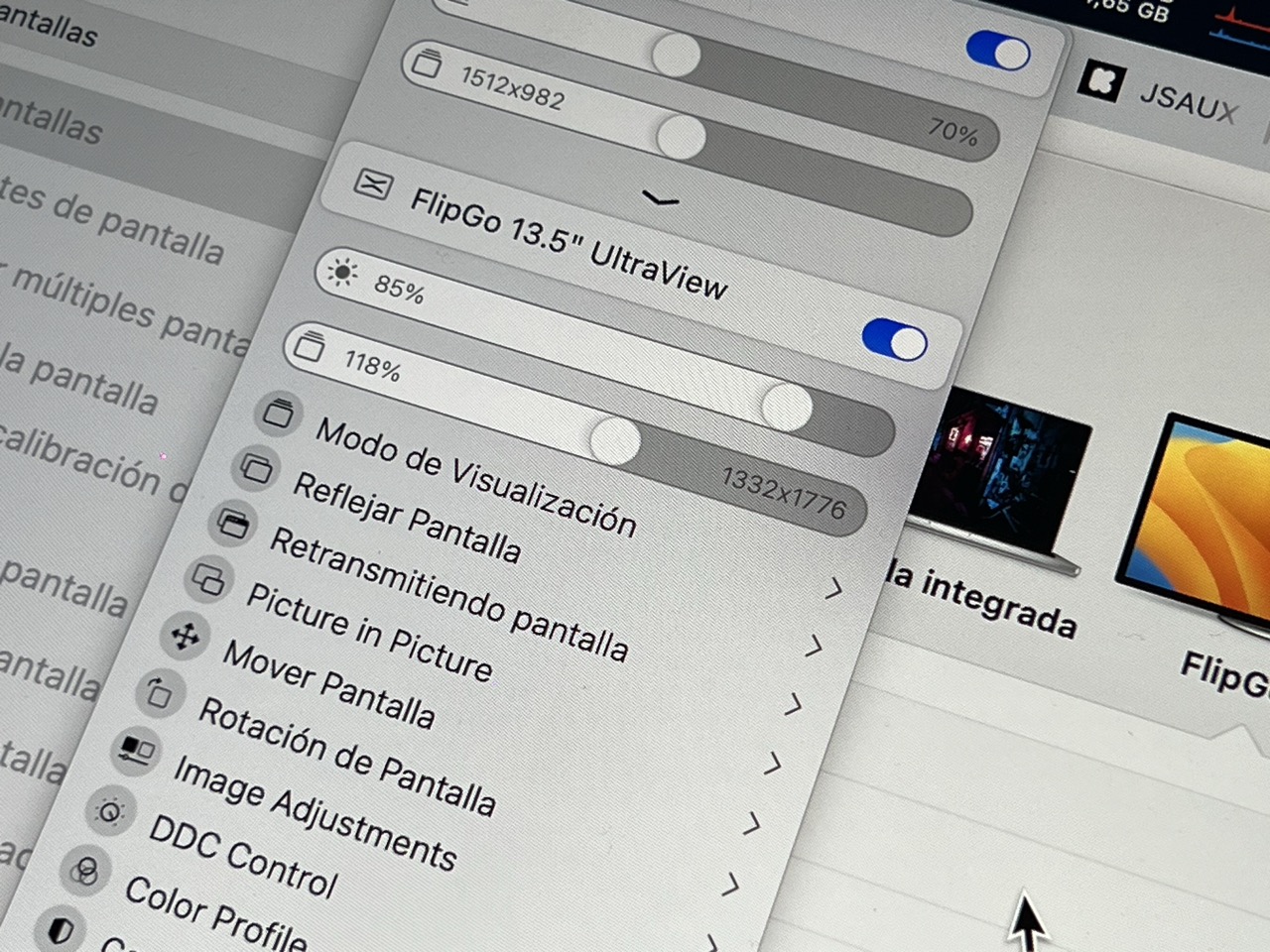The width and height of the screenshot is (1270, 952).
Task: Click the DDC Control icon
Action: pyautogui.click(x=110, y=812)
